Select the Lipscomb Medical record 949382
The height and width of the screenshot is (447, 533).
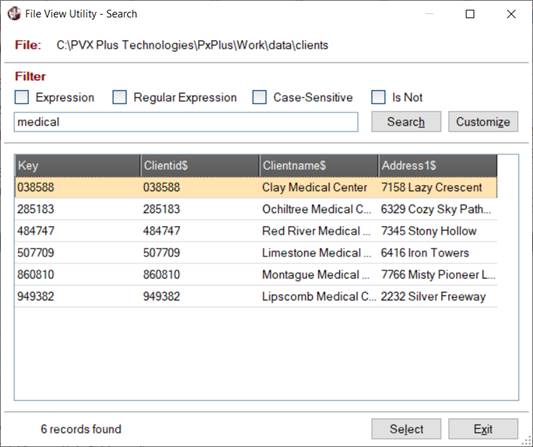256,296
